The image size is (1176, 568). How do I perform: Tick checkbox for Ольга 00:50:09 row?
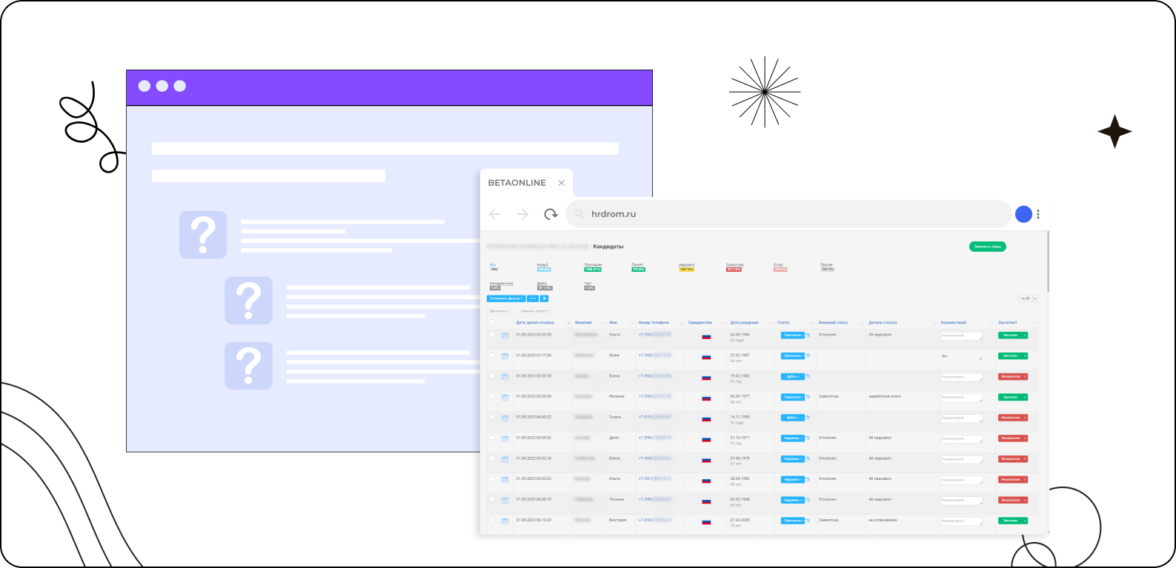coord(492,335)
